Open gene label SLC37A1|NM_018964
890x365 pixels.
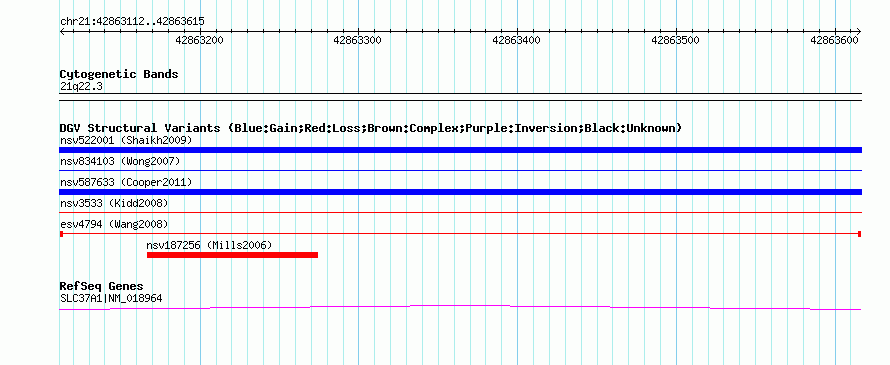[111, 298]
